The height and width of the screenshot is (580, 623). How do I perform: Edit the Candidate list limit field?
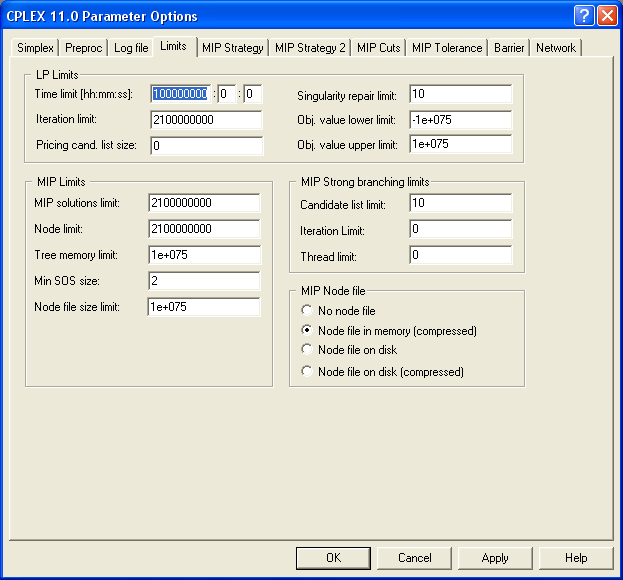click(x=461, y=203)
